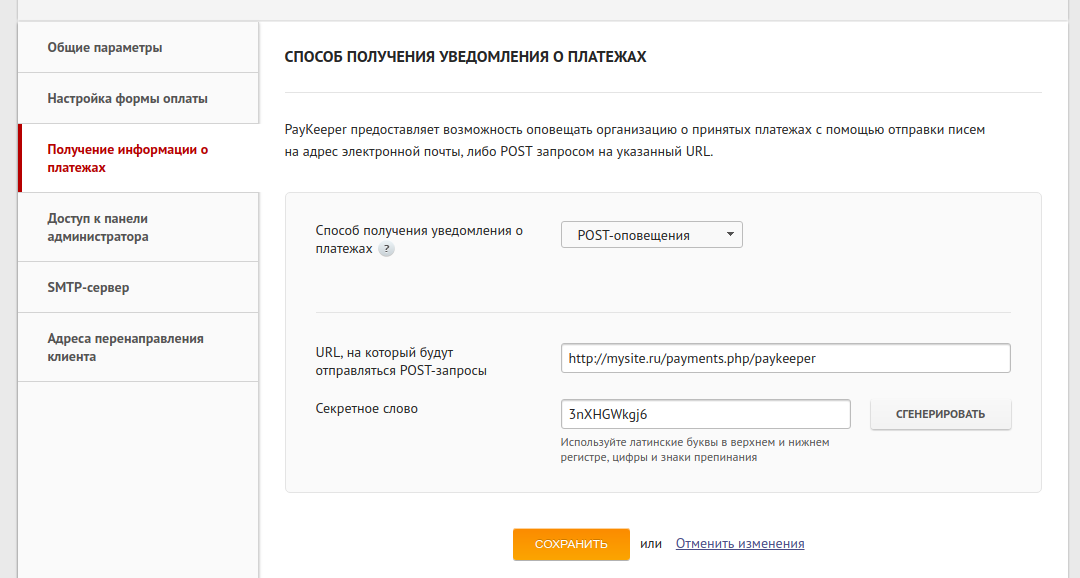Image resolution: width=1080 pixels, height=578 pixels.
Task: Open Доступ к панели администратора settings
Action: tap(98, 228)
